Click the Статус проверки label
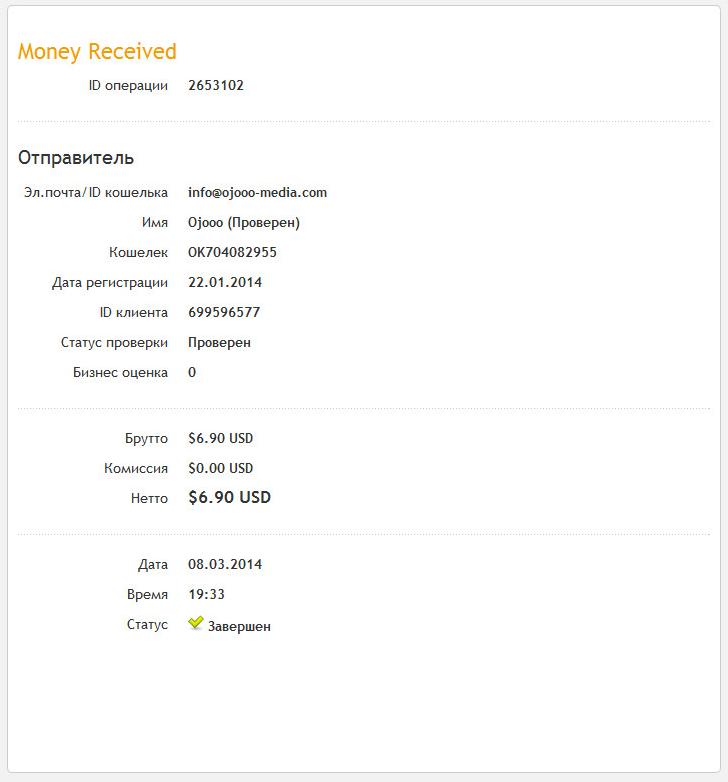The height and width of the screenshot is (782, 728). tap(114, 342)
